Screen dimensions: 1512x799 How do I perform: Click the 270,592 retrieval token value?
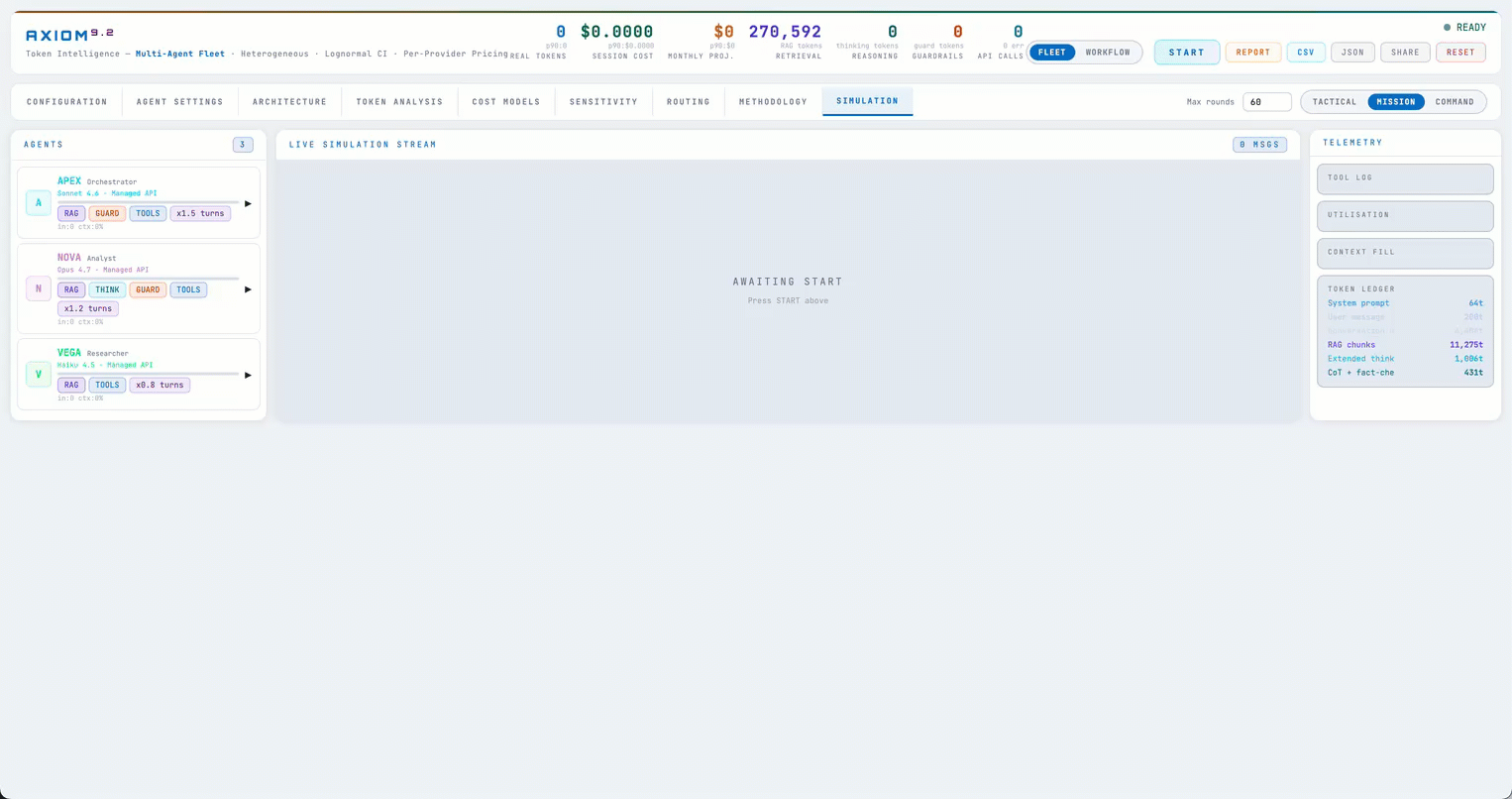785,32
